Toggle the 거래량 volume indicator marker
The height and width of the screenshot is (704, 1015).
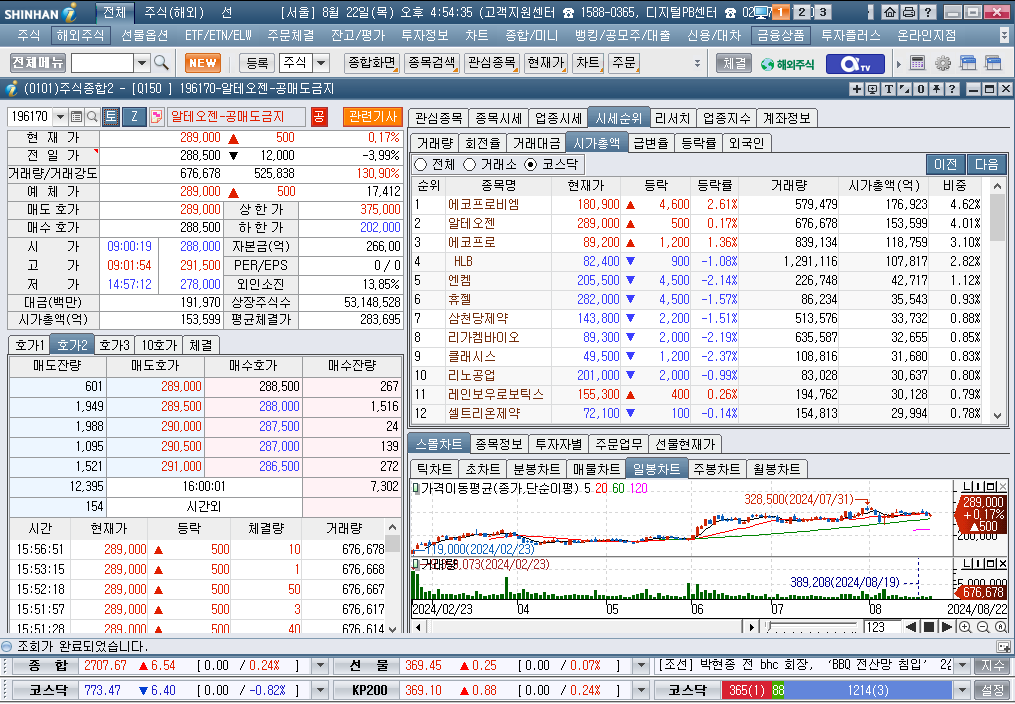pyautogui.click(x=416, y=564)
